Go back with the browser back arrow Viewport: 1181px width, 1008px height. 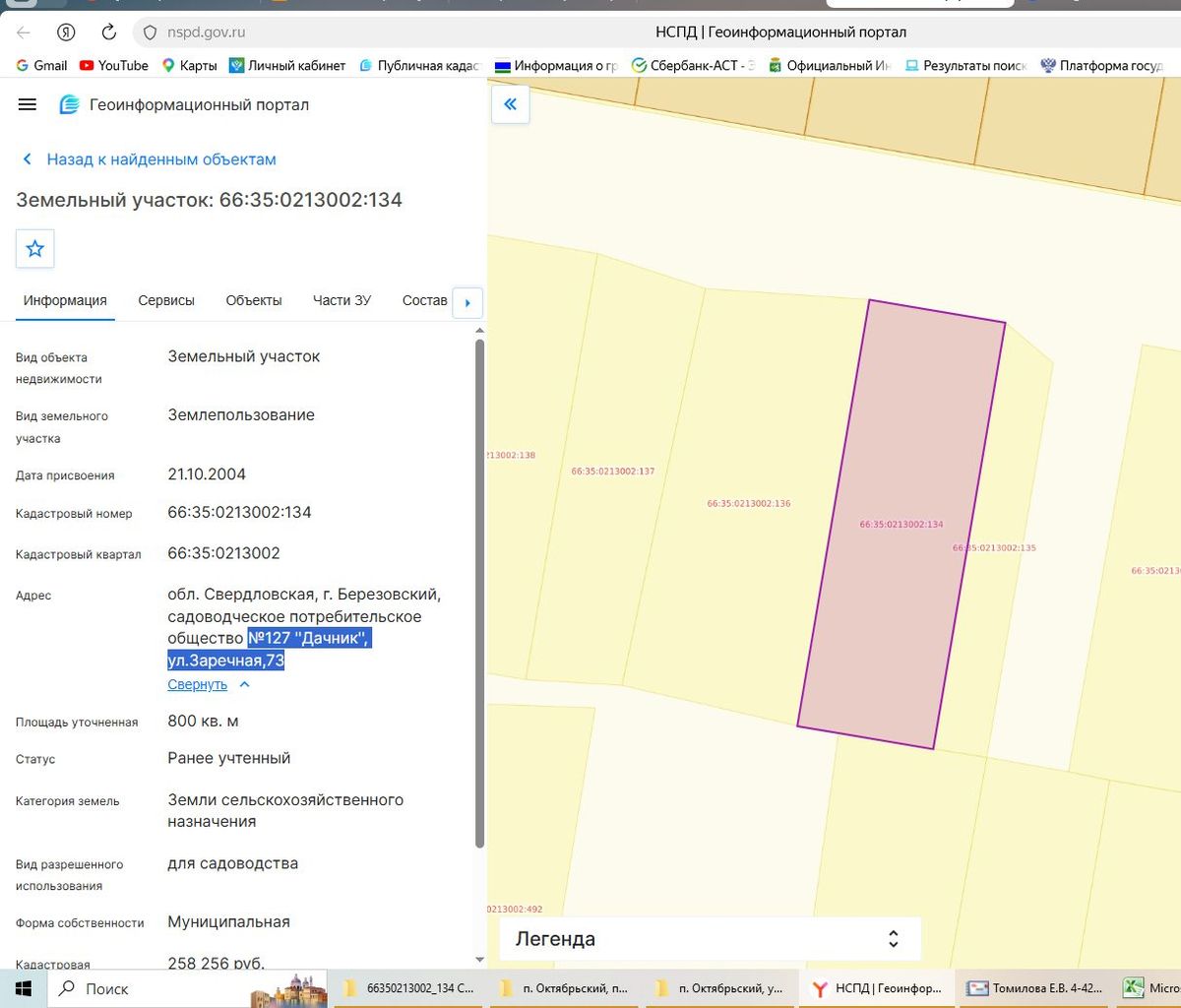[x=24, y=32]
